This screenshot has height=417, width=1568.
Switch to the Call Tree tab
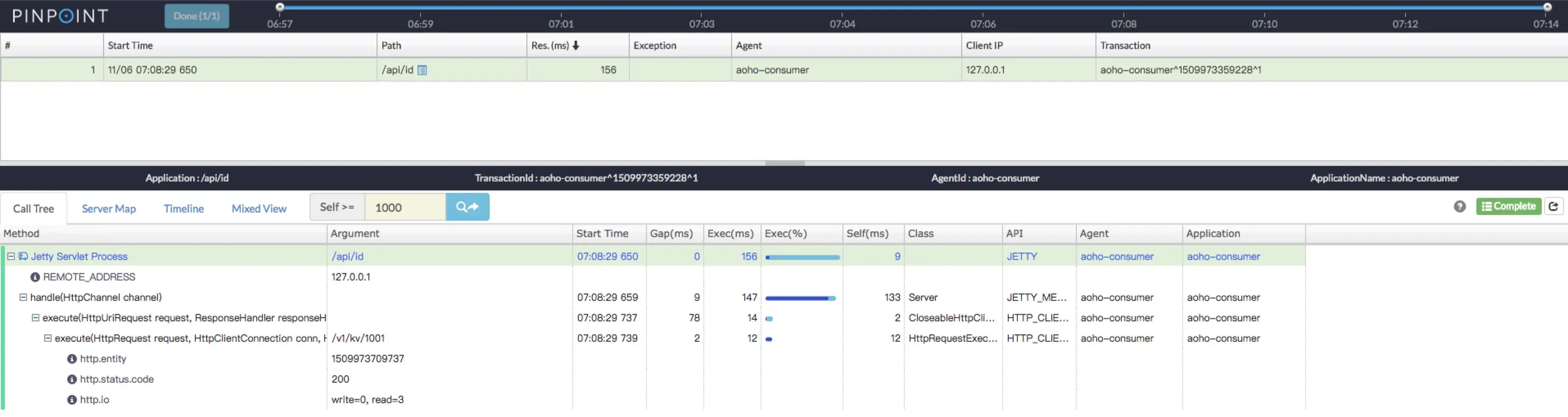[34, 208]
